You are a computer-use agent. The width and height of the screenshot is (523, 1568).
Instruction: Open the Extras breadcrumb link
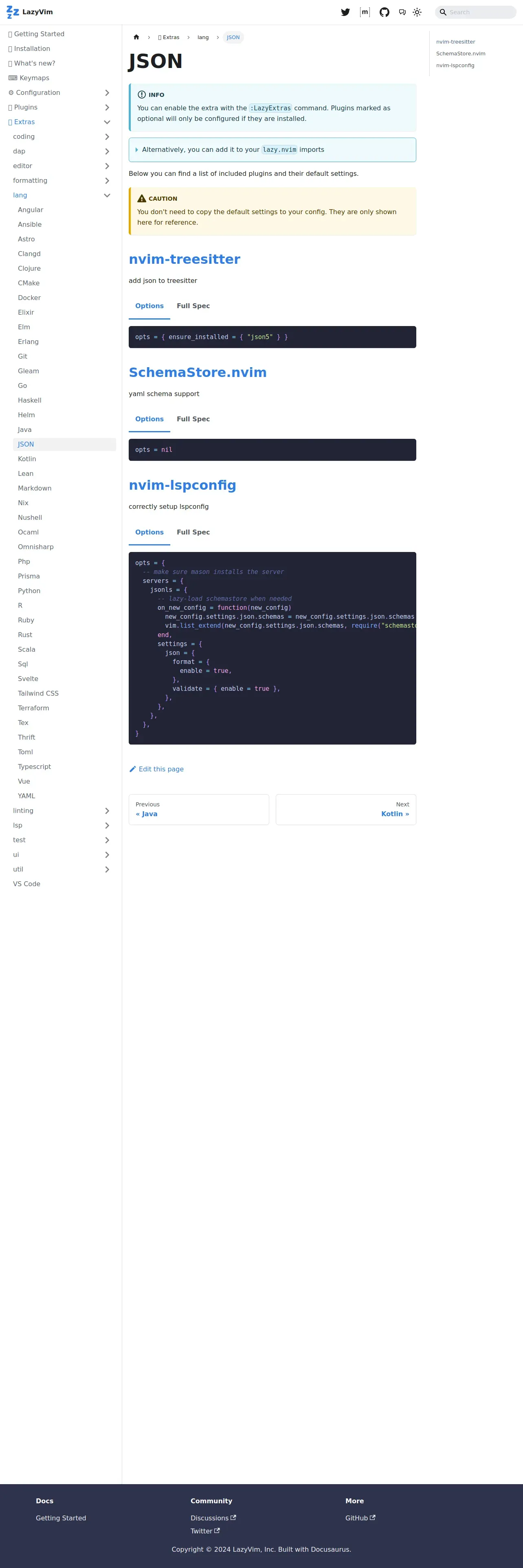pos(169,37)
